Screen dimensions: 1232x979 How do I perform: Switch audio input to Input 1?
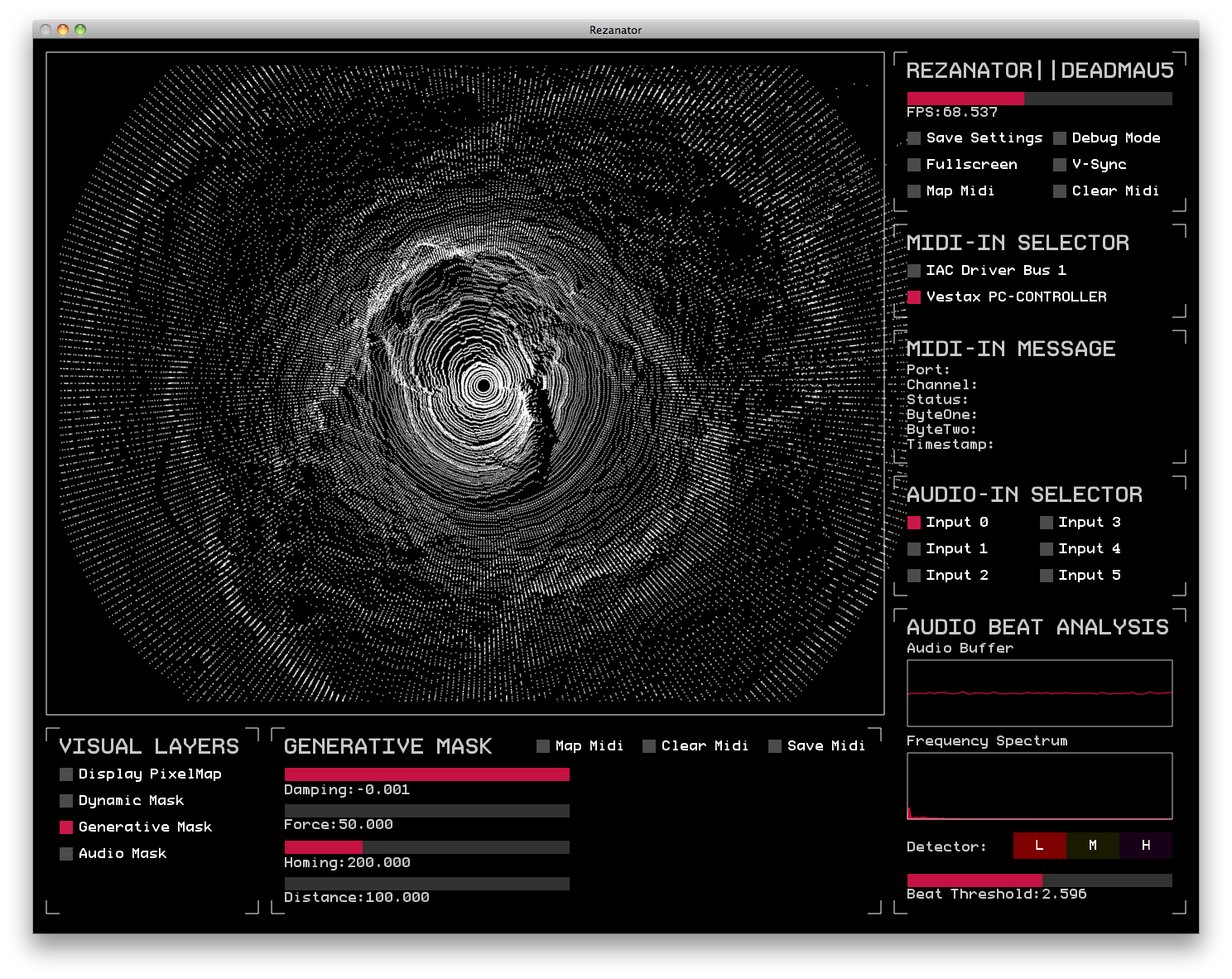915,548
